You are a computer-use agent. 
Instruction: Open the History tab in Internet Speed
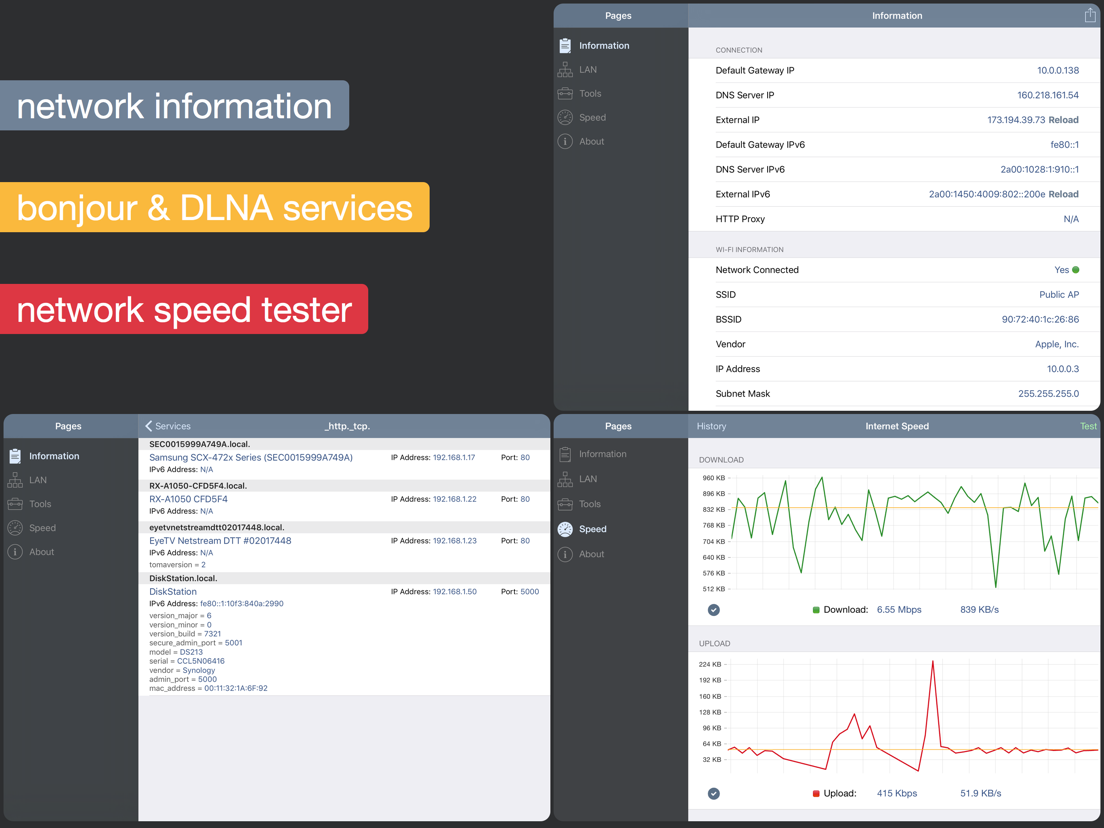[x=711, y=426]
